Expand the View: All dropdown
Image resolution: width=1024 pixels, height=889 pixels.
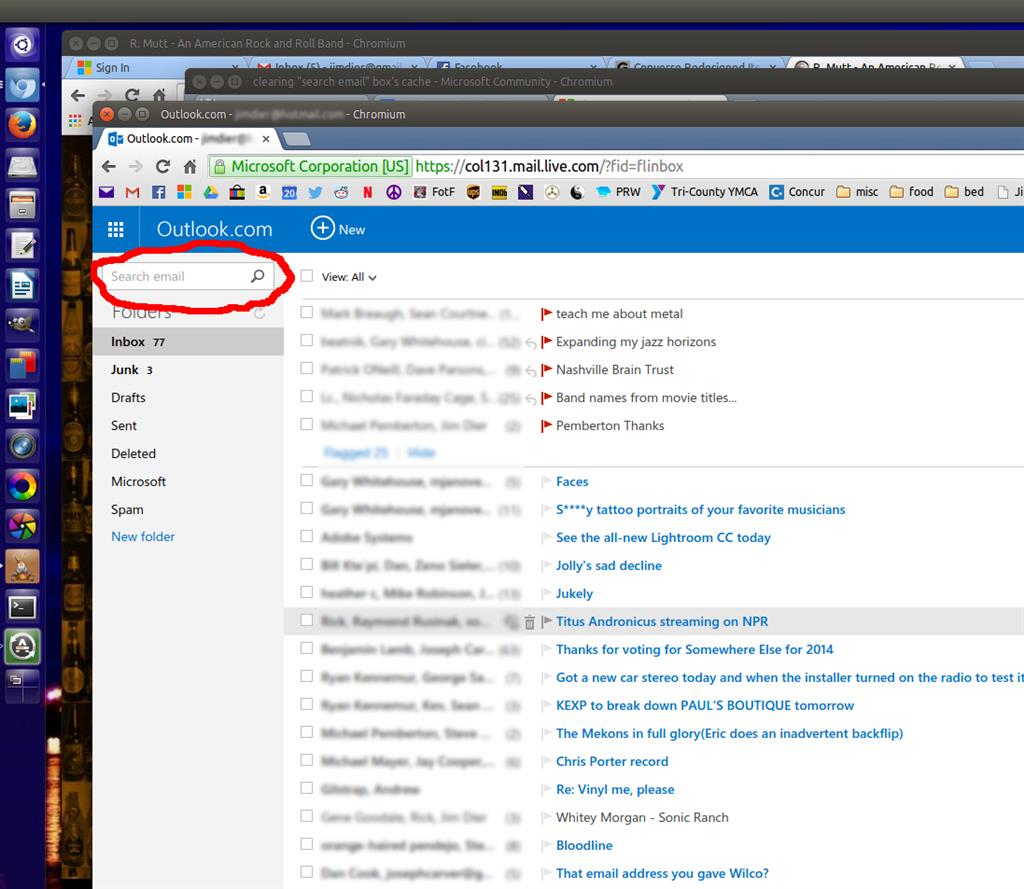pyautogui.click(x=349, y=277)
